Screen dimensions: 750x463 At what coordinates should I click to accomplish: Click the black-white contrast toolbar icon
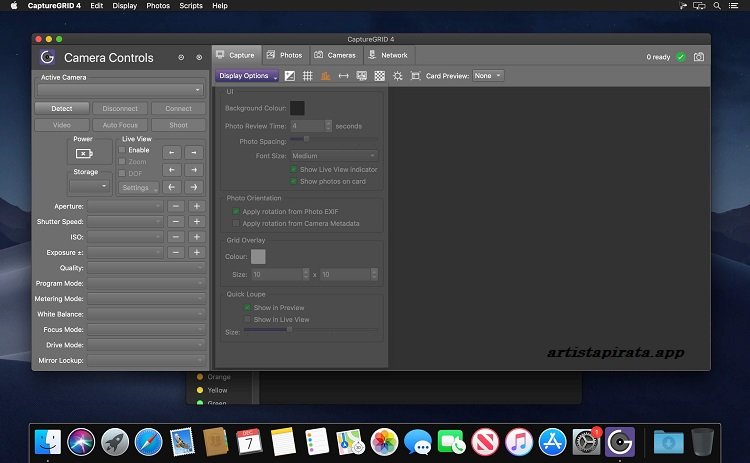pos(290,76)
